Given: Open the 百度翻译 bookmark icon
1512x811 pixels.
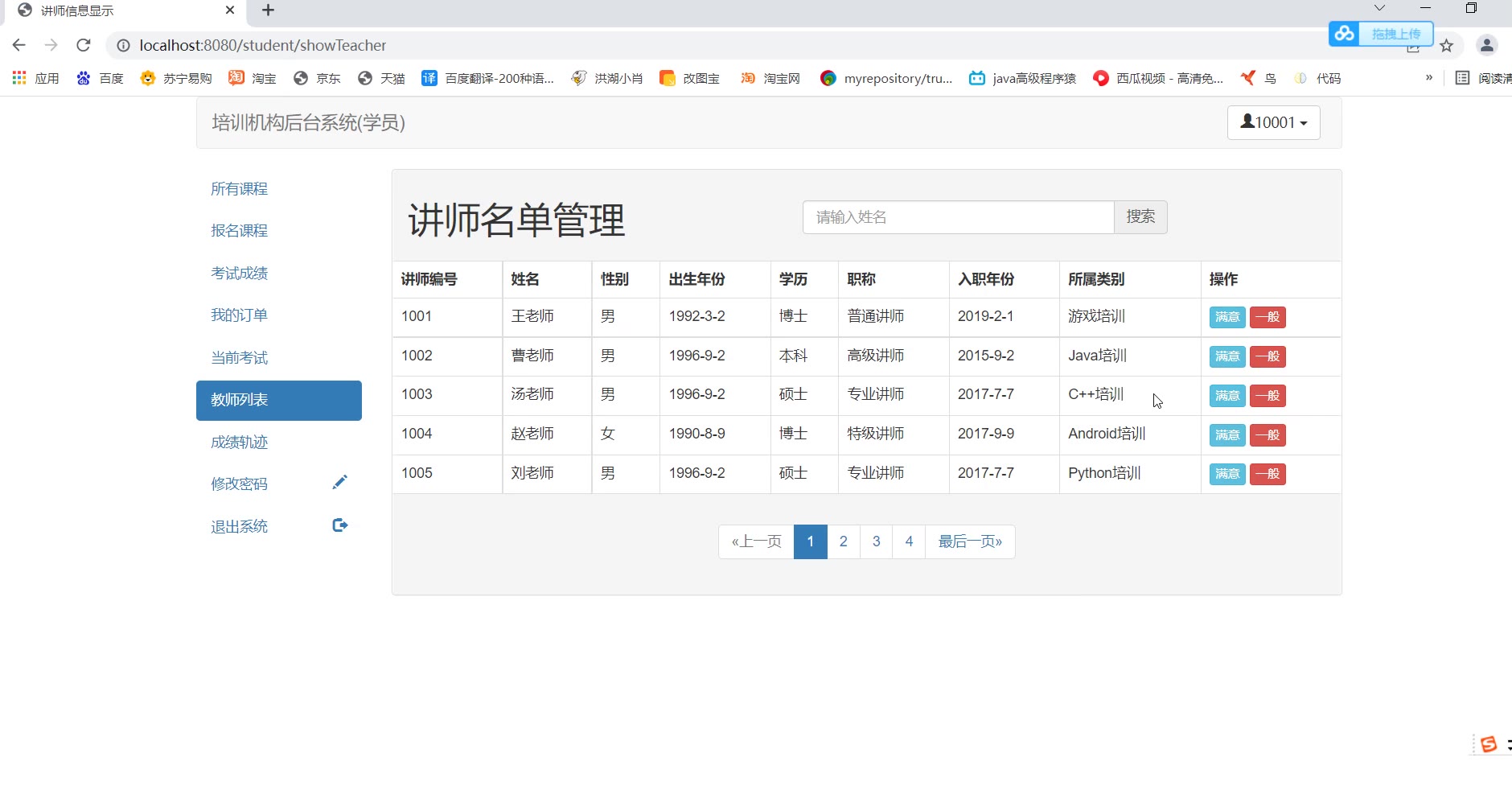Looking at the screenshot, I should [x=429, y=78].
